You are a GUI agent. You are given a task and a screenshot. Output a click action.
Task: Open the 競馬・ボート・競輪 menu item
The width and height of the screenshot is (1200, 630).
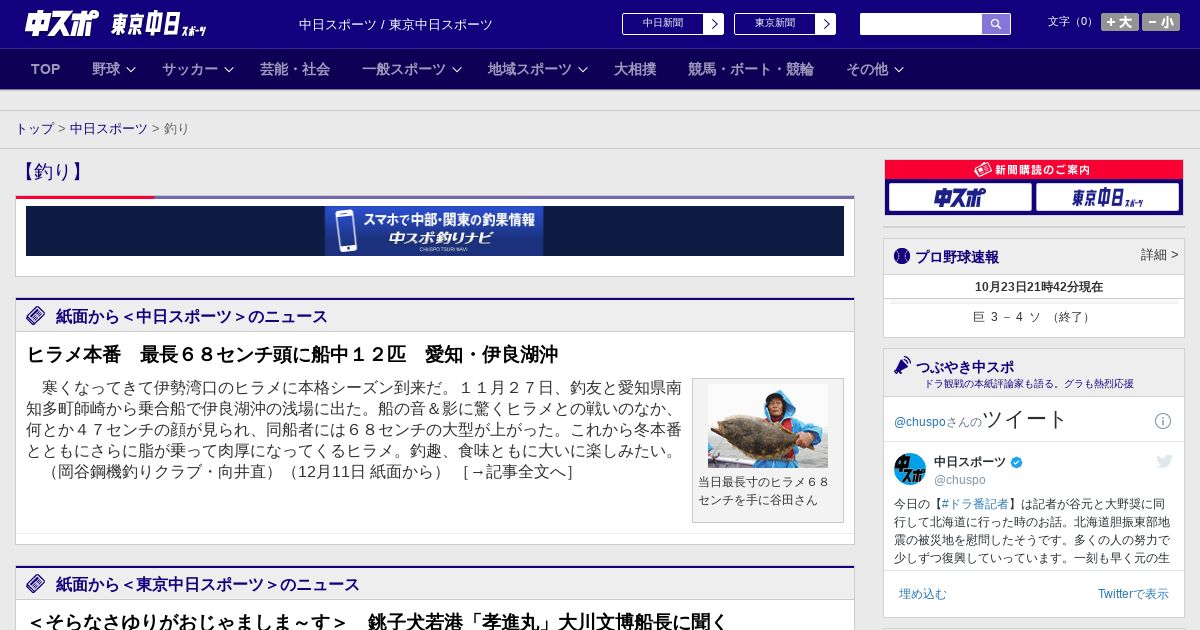751,69
